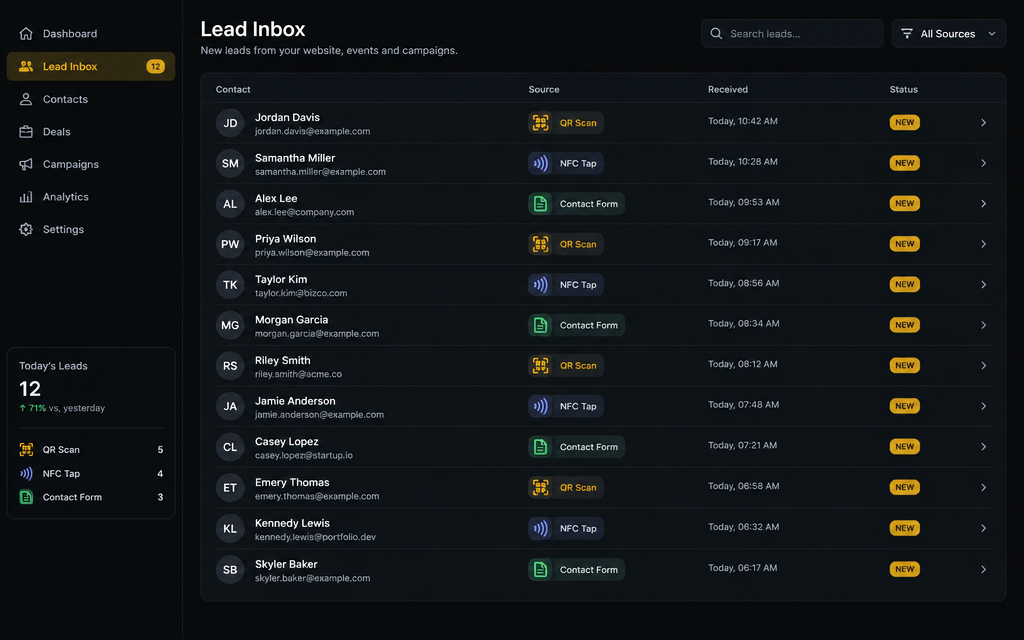Viewport: 1024px width, 640px height.
Task: Go to Dashboard in sidebar
Action: [91, 33]
